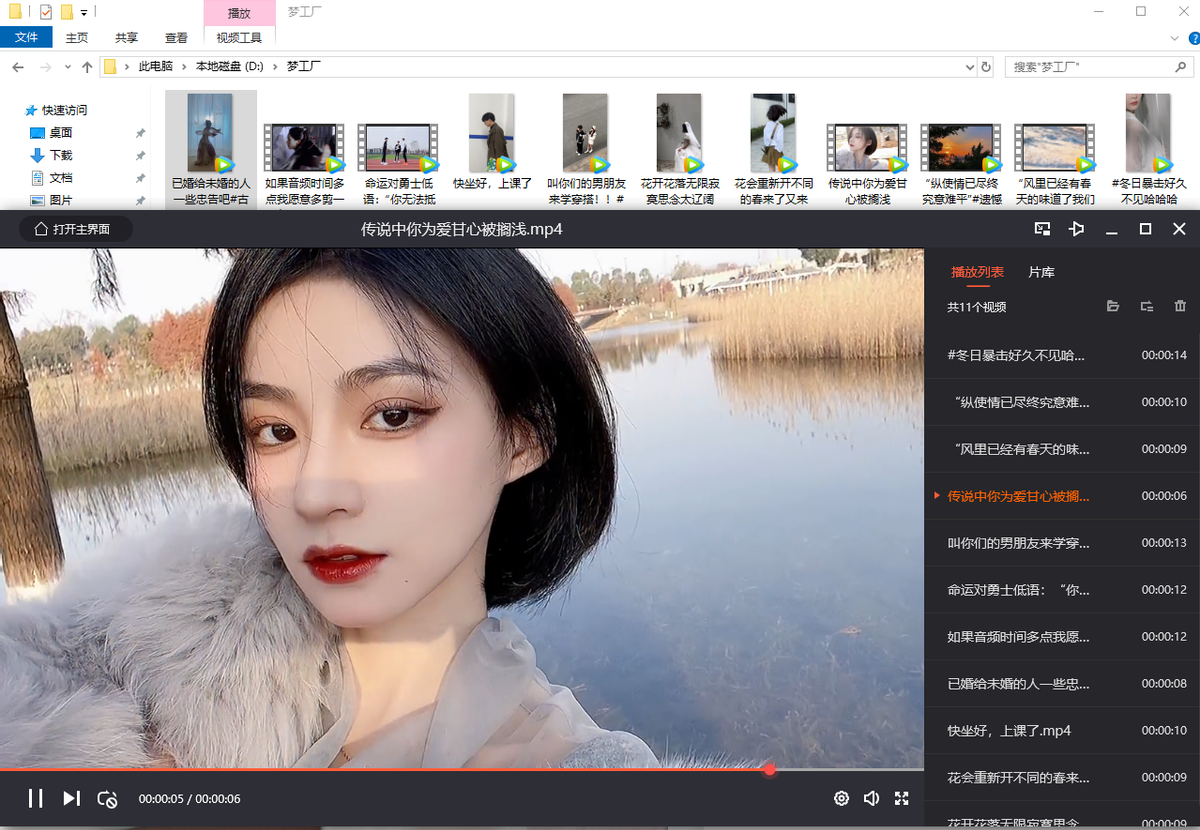Viewport: 1200px width, 830px height.
Task: Select 命运对勇士低语 video thumbnail
Action: (398, 148)
